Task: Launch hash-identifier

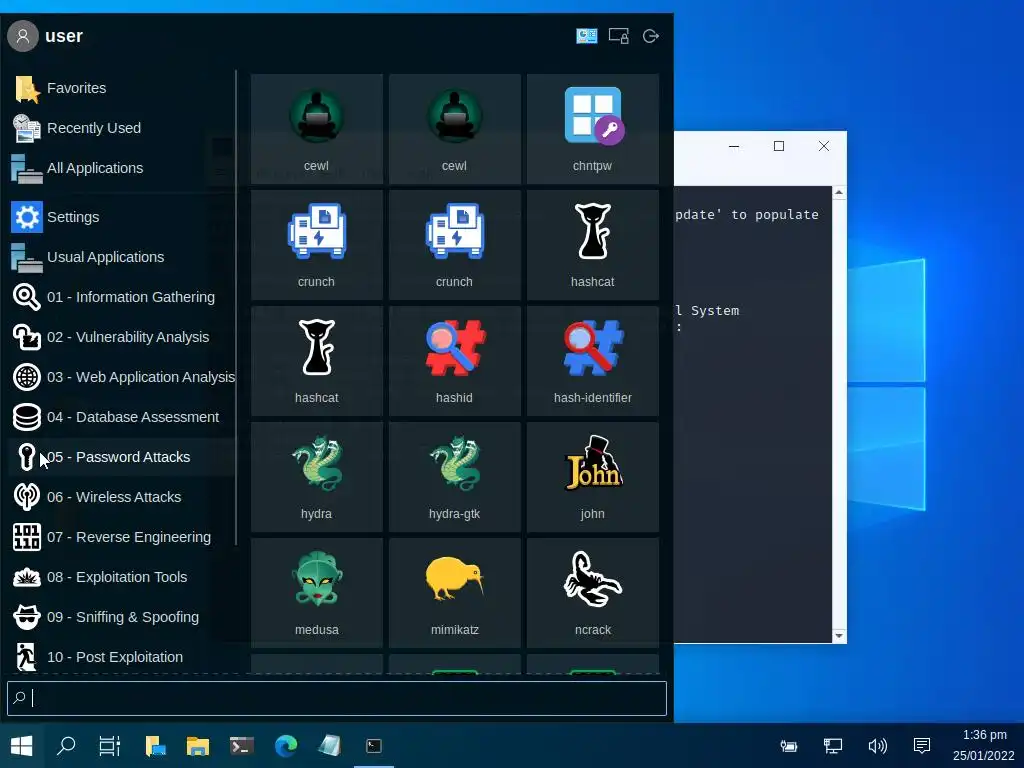Action: (x=592, y=360)
